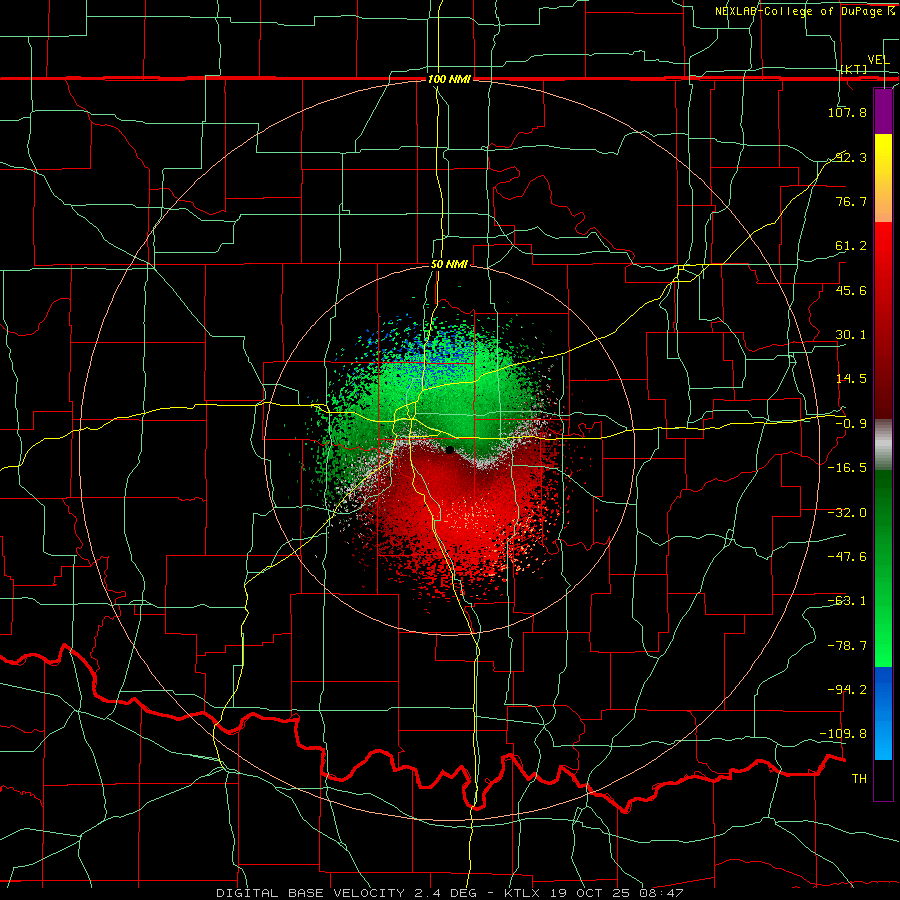Click the -0.9 legend value
900x900 pixels.
(x=851, y=424)
